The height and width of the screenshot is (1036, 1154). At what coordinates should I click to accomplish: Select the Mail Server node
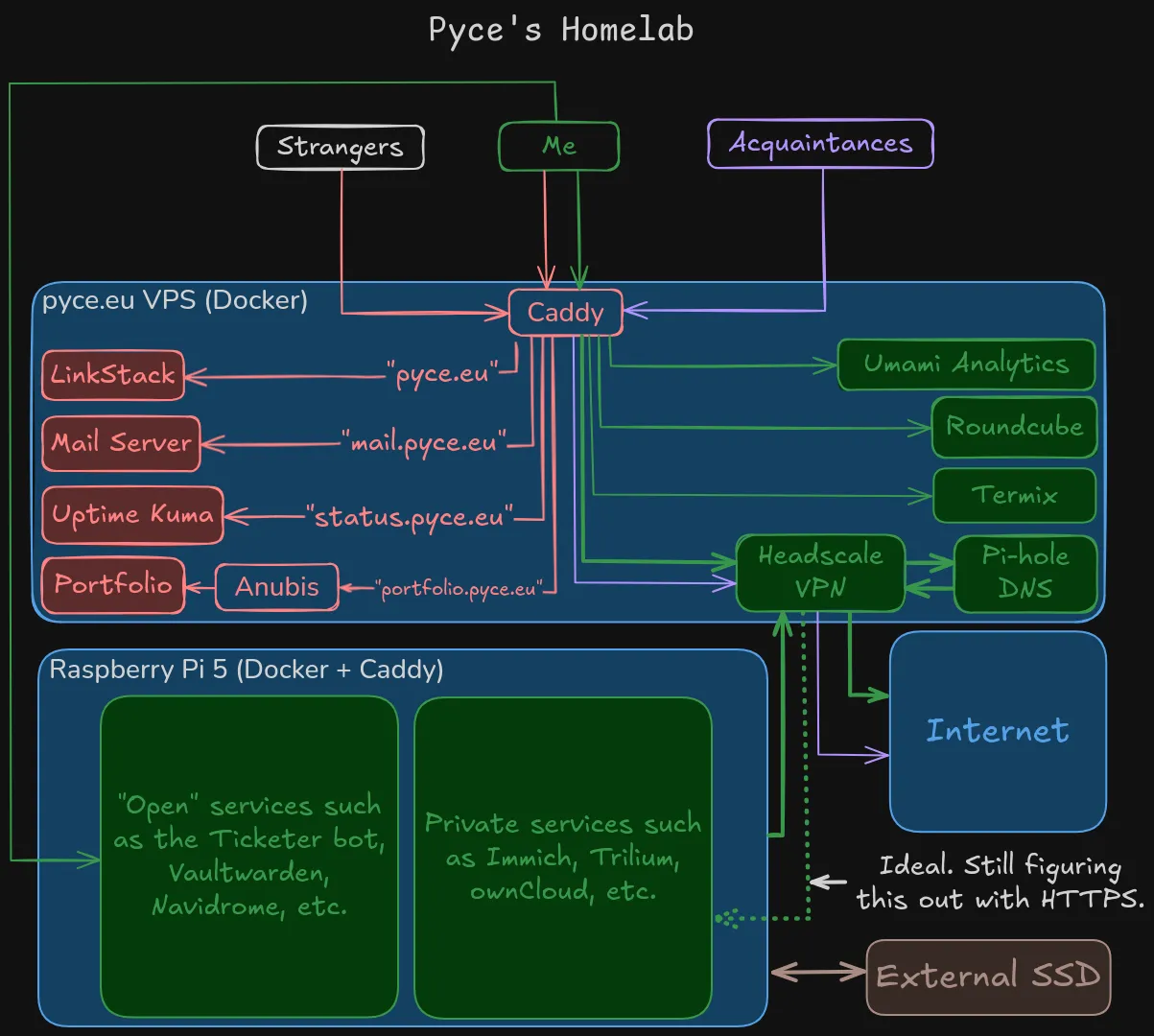coord(121,443)
